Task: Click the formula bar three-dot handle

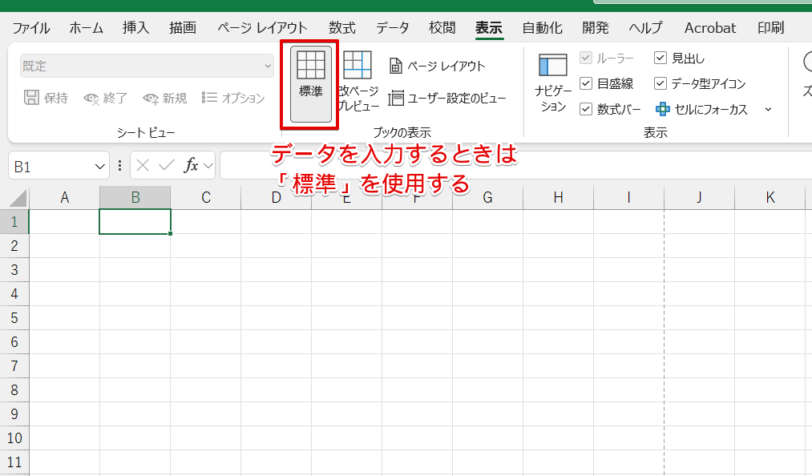Action: point(120,166)
